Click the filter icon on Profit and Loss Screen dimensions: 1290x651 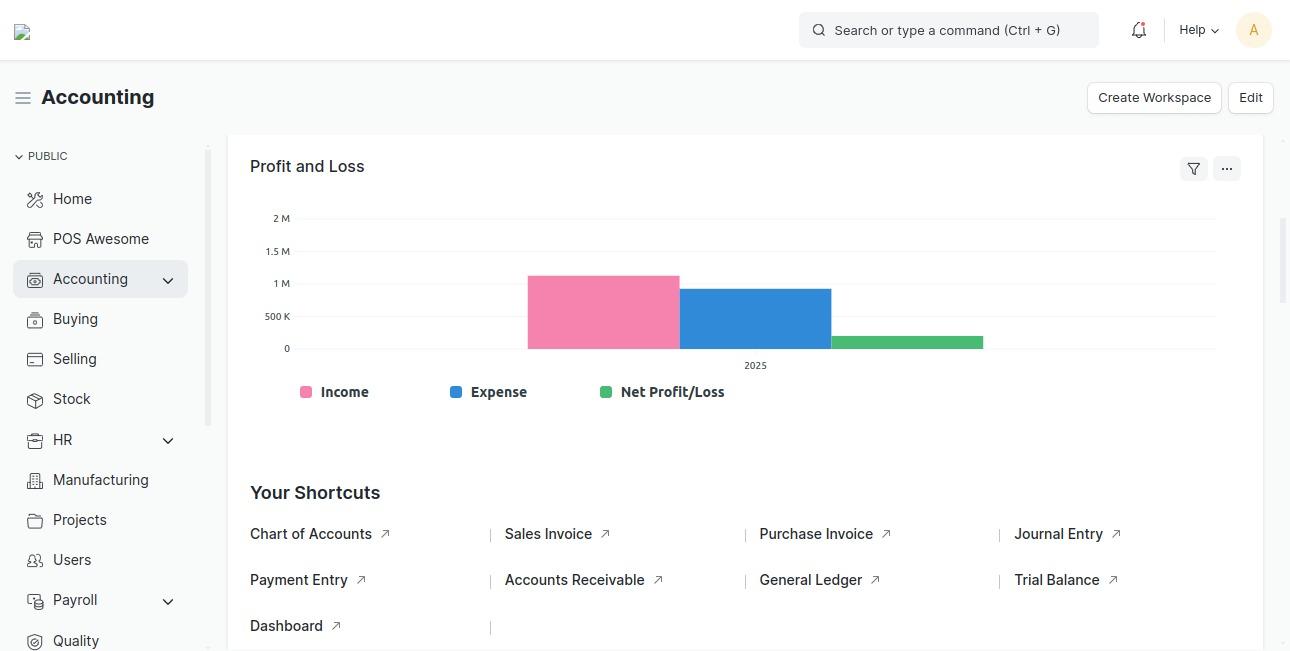pyautogui.click(x=1193, y=168)
